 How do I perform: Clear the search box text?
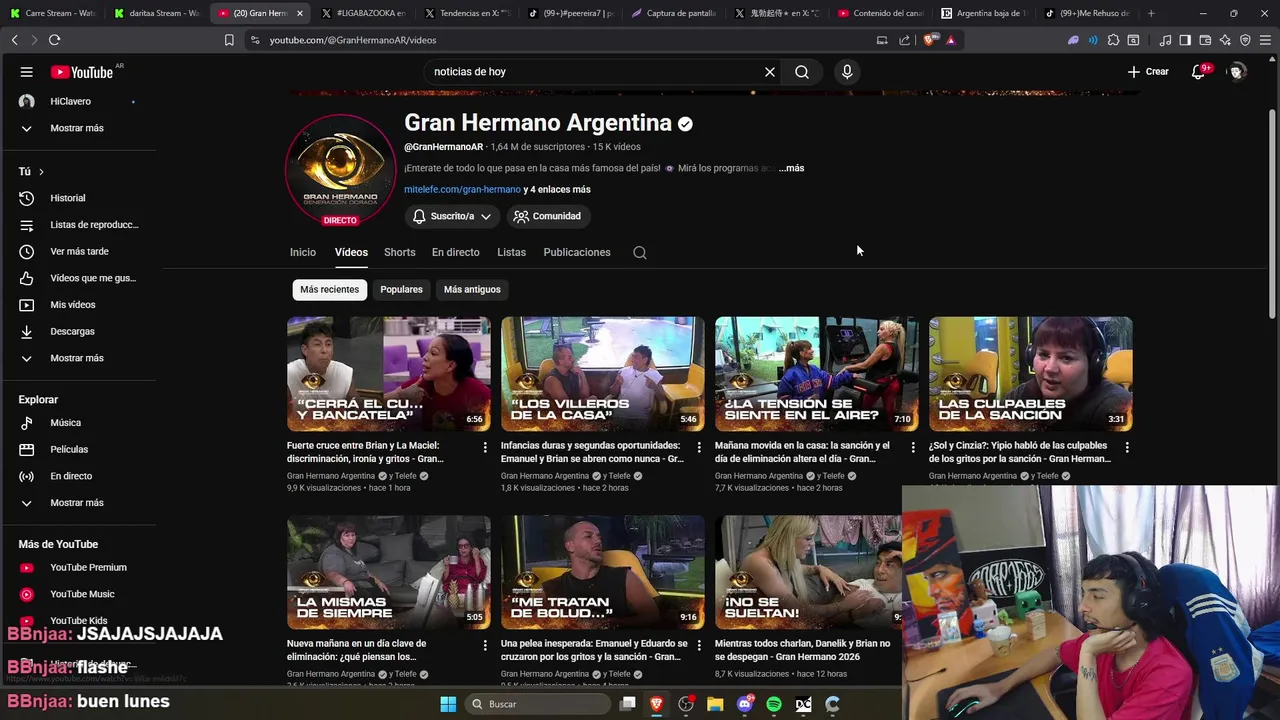pos(770,72)
